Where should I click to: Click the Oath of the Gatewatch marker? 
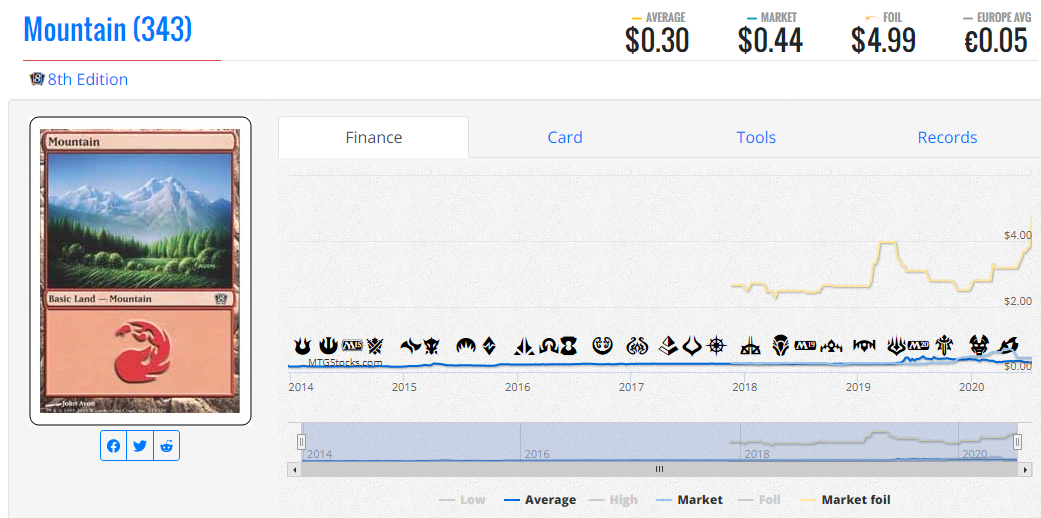pos(524,347)
